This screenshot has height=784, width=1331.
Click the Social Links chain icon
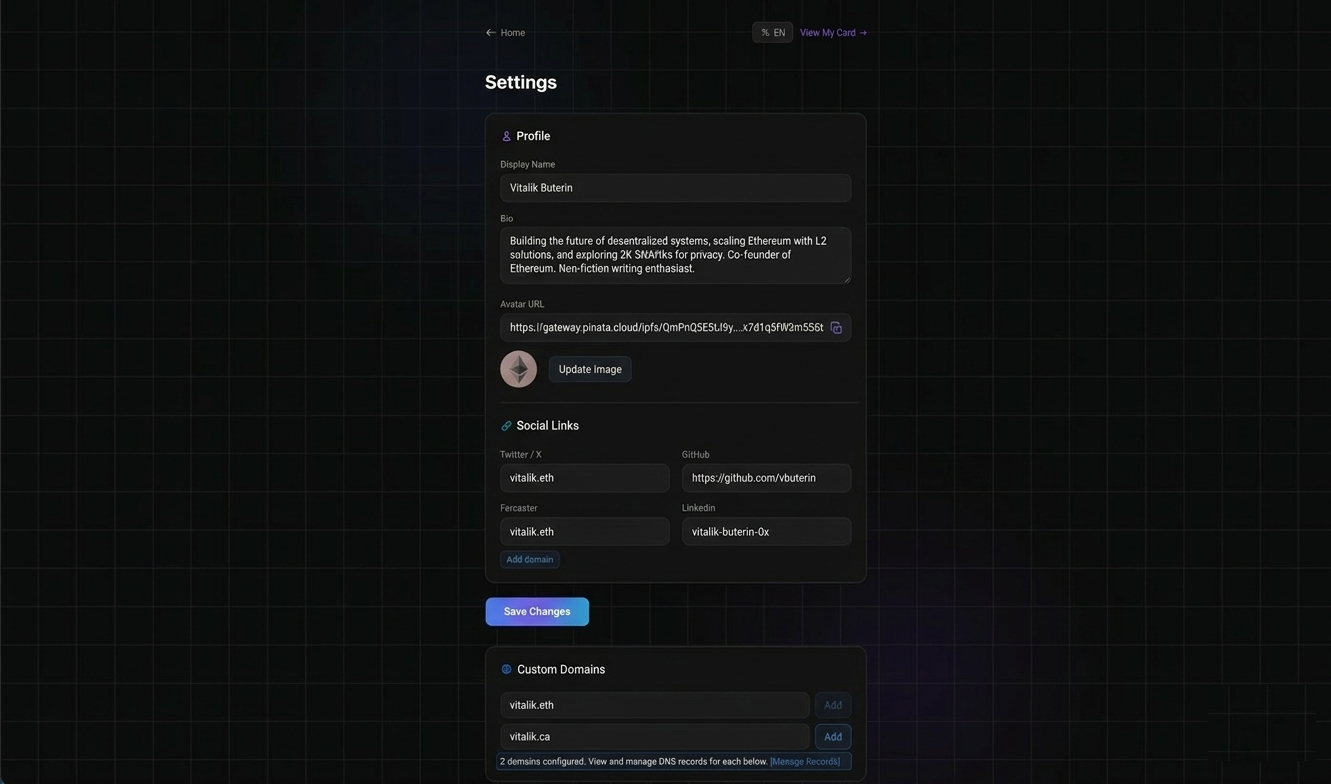[x=506, y=425]
